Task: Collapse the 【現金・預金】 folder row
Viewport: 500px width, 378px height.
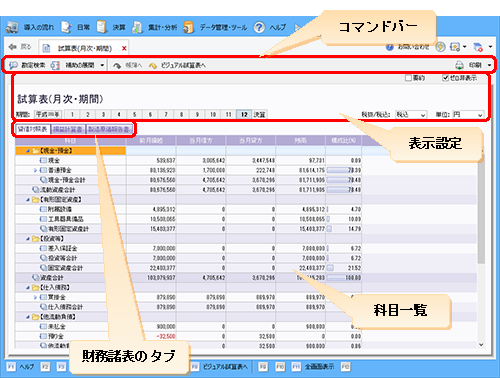Action: coord(28,151)
